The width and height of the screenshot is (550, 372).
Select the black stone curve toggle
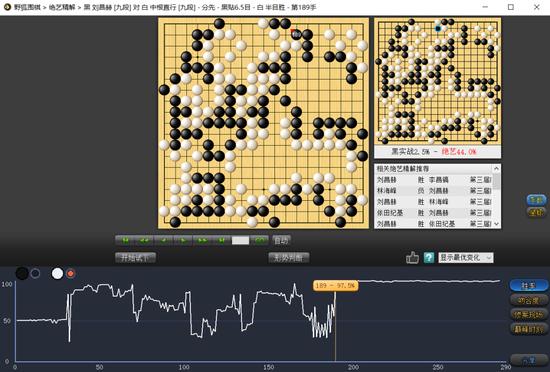(x=22, y=273)
